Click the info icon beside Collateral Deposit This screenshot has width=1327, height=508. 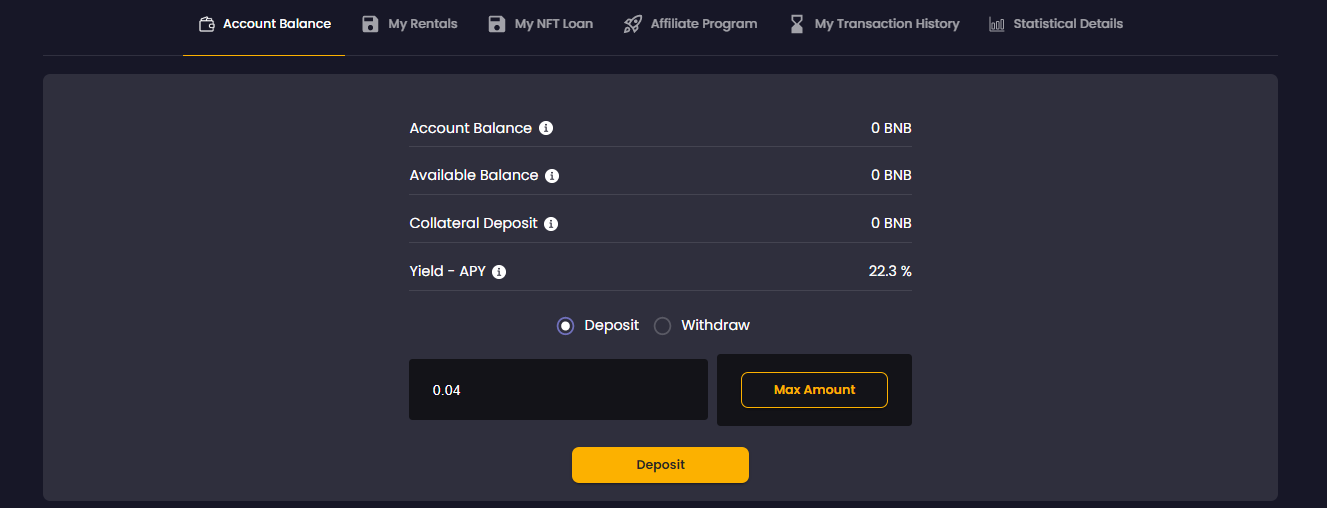click(551, 224)
